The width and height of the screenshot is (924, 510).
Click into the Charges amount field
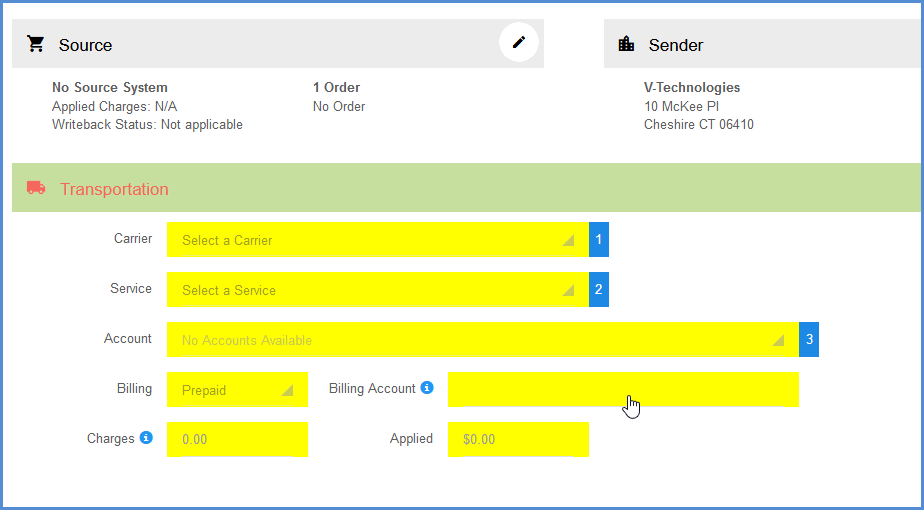pos(237,439)
